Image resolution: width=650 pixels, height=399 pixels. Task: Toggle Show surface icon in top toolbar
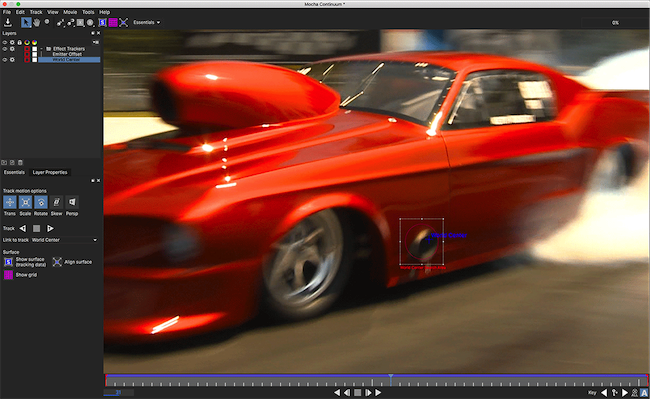102,22
